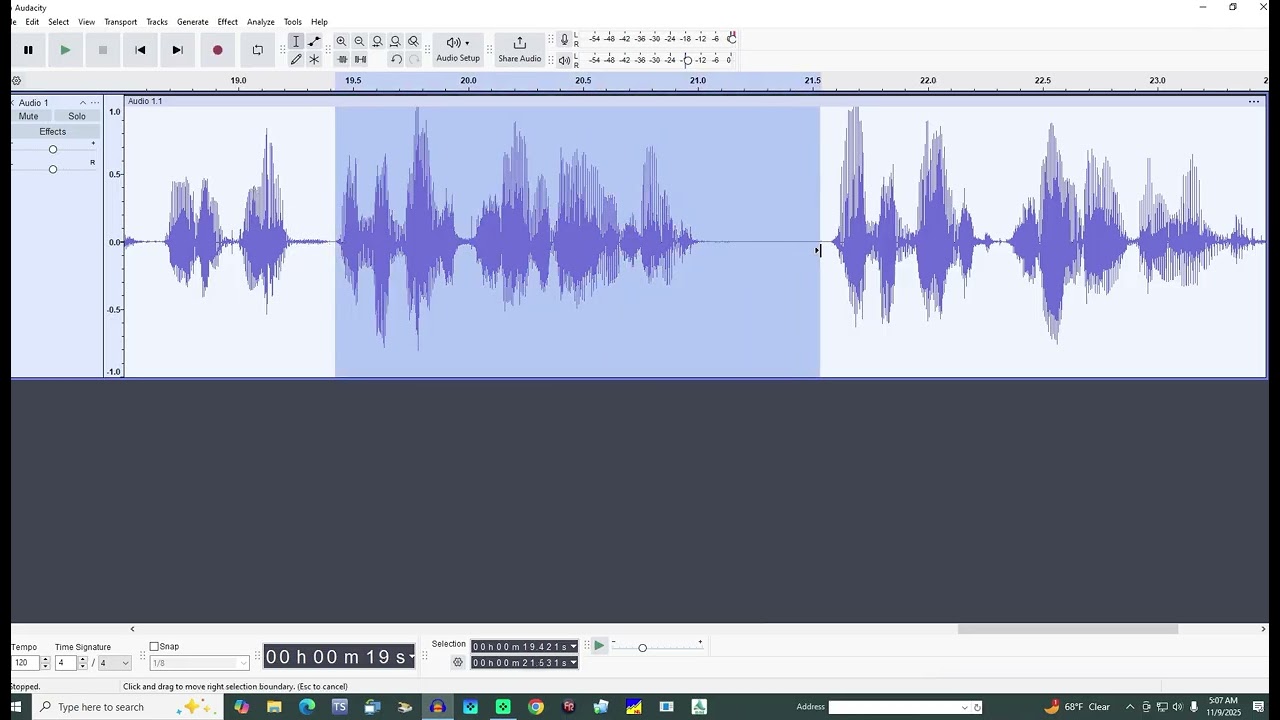Silence the selected audio
Screen dimensions: 1280x720
[x=360, y=59]
